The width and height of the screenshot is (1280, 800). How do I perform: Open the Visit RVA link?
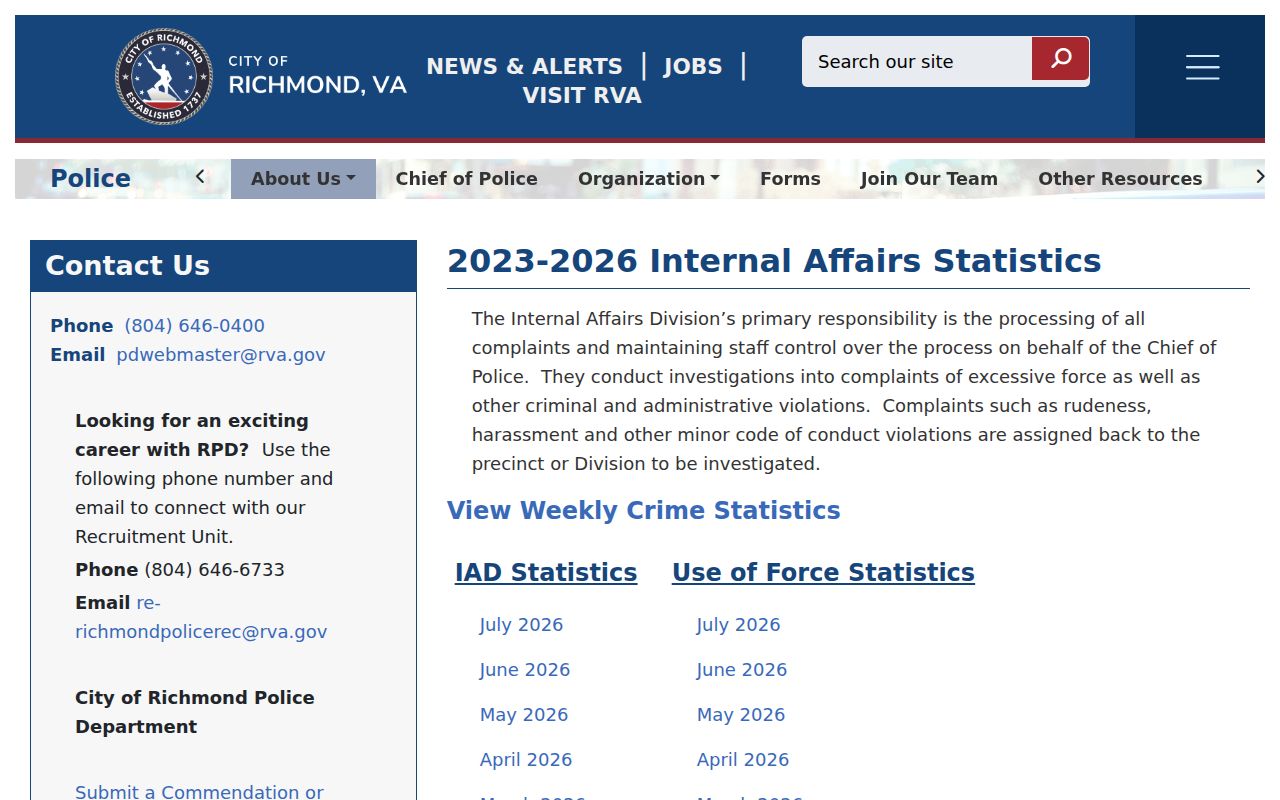(x=582, y=95)
